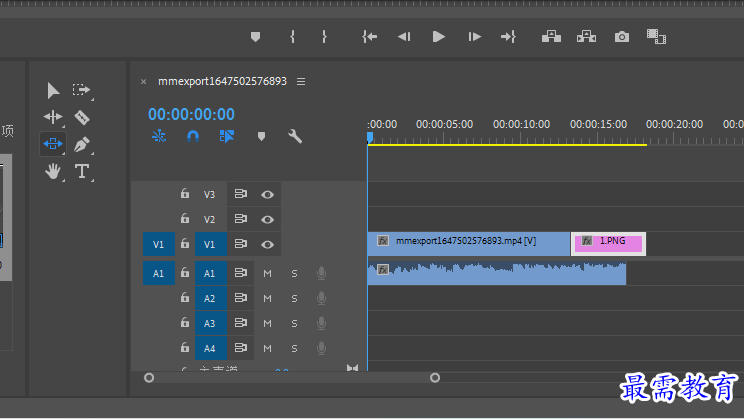The image size is (744, 419).
Task: Toggle Snap magnet in timeline
Action: click(193, 137)
